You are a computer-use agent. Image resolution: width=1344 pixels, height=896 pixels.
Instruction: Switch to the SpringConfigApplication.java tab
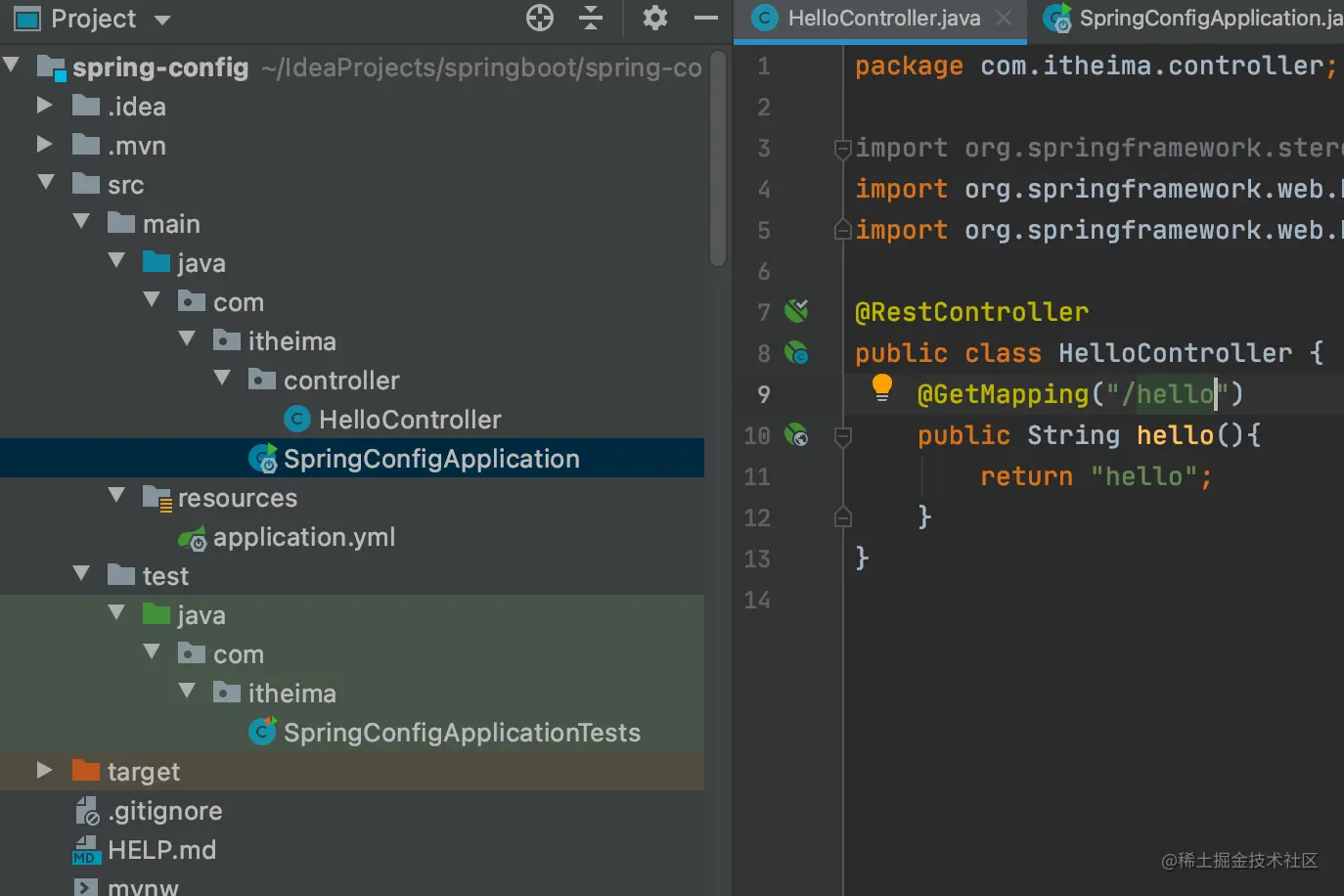click(1192, 19)
